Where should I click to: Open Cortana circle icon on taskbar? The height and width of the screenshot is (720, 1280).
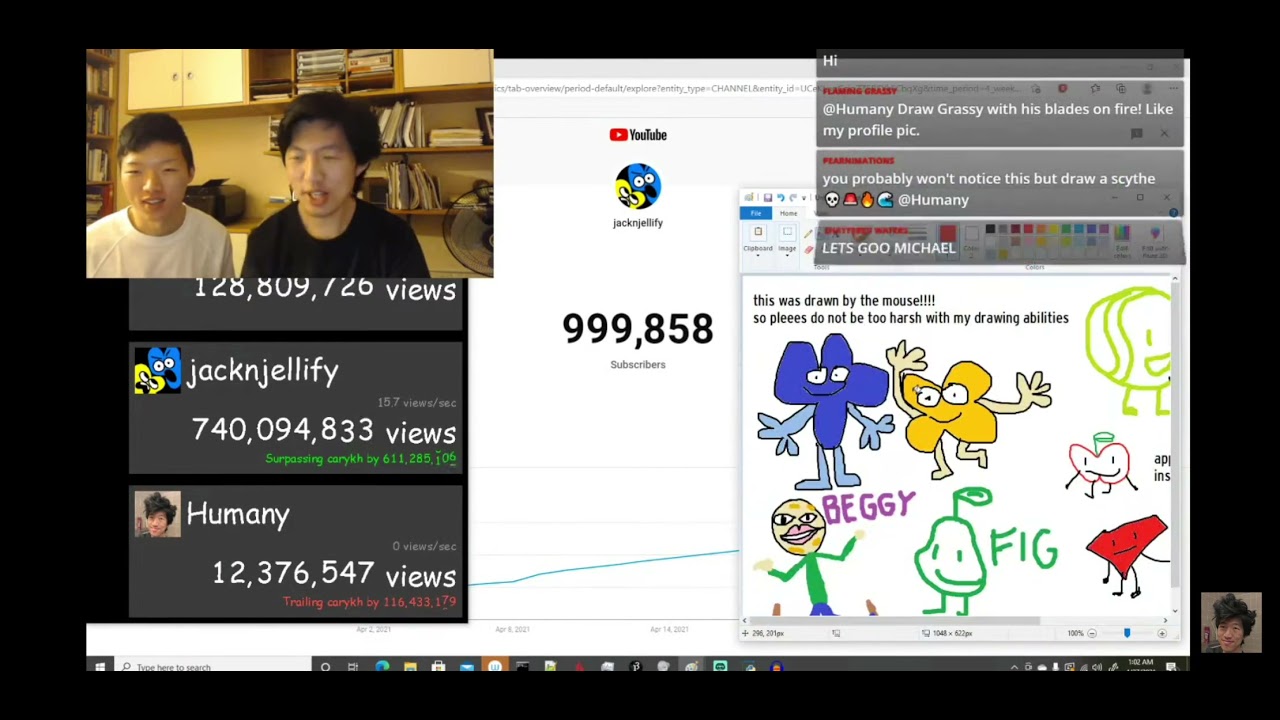325,667
